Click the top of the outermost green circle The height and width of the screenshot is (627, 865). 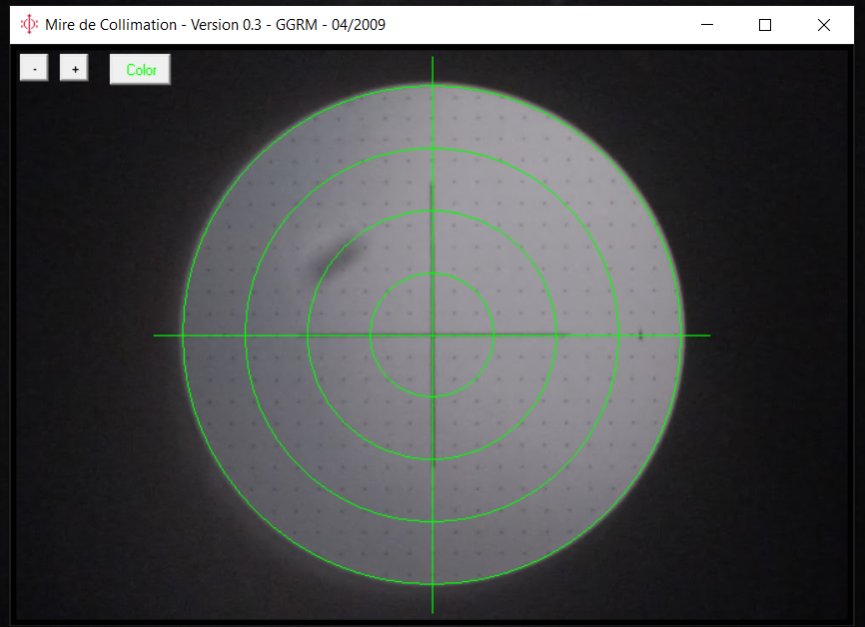coord(432,85)
